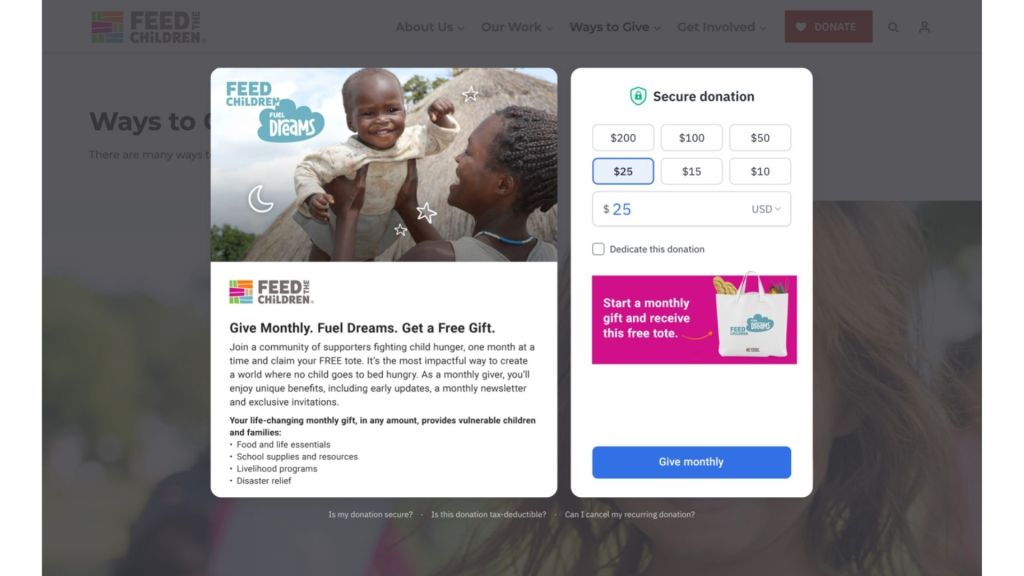Viewport: 1024px width, 576px height.
Task: Click the search magnifier icon in header
Action: tap(893, 27)
